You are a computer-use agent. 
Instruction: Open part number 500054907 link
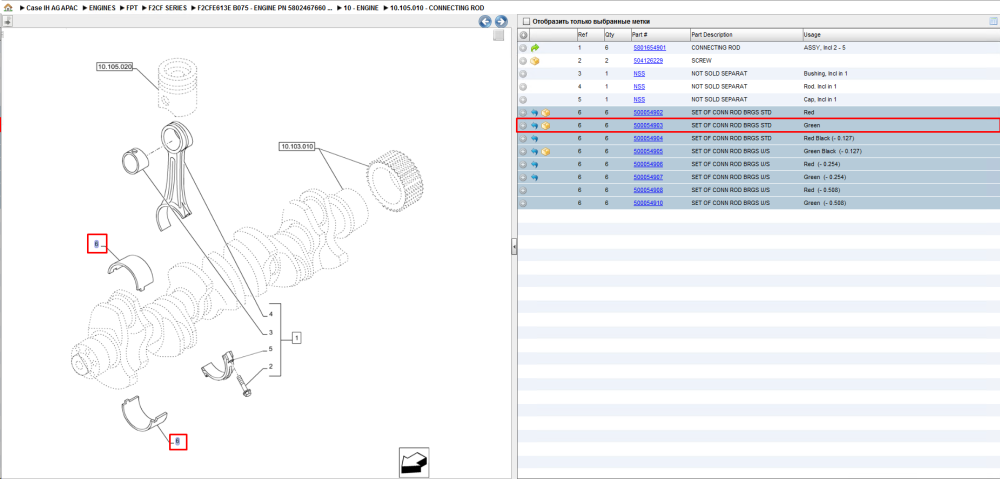tap(648, 177)
